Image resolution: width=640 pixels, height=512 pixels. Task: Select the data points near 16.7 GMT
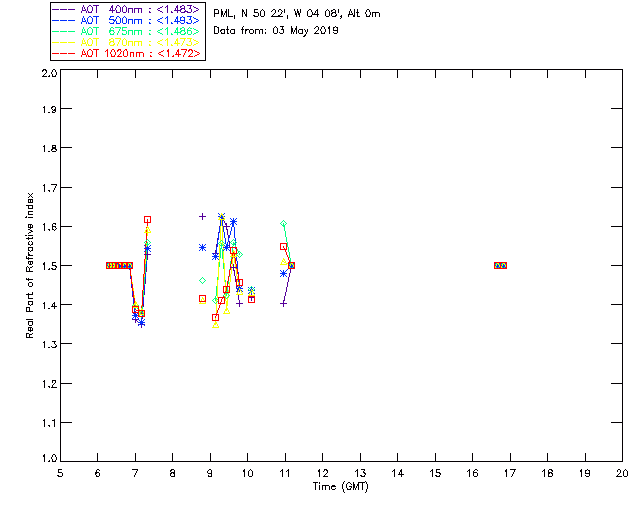500,265
